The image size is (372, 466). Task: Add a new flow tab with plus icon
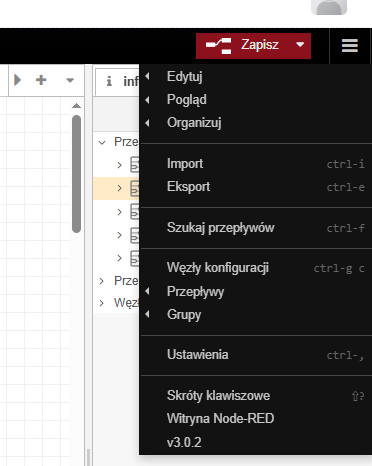point(41,80)
